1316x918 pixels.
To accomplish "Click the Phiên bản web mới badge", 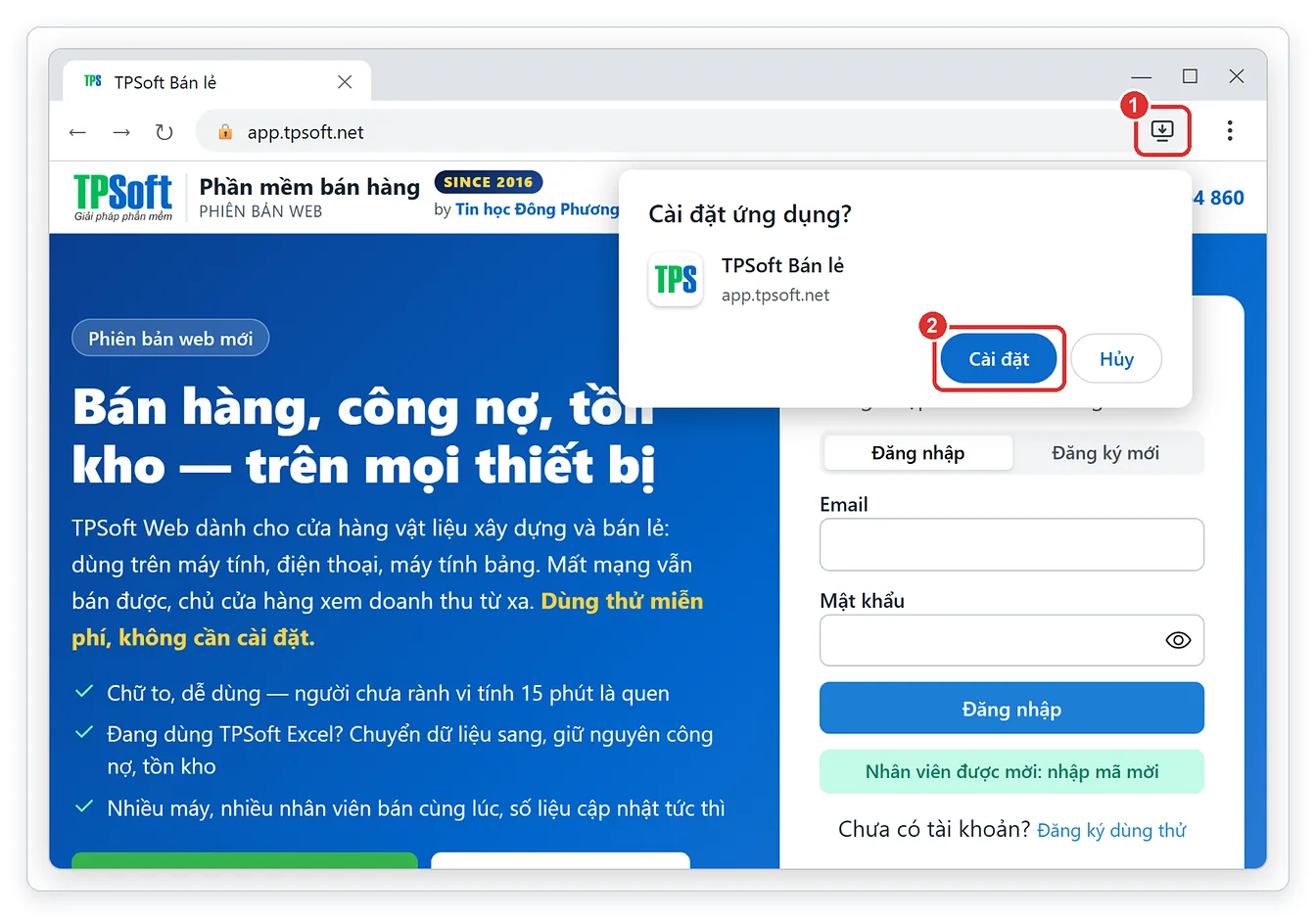I will click(x=170, y=339).
